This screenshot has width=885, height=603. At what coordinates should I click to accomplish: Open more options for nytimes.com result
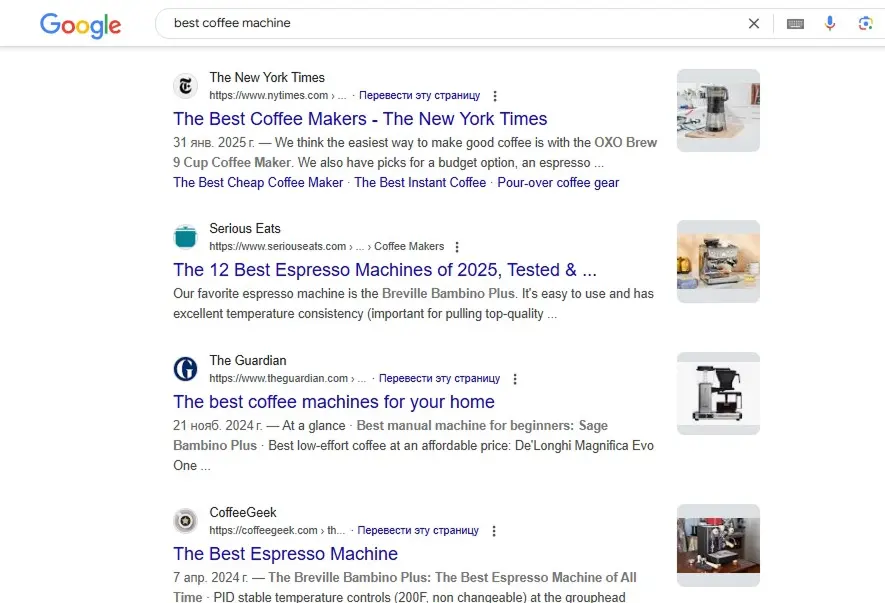tap(495, 96)
